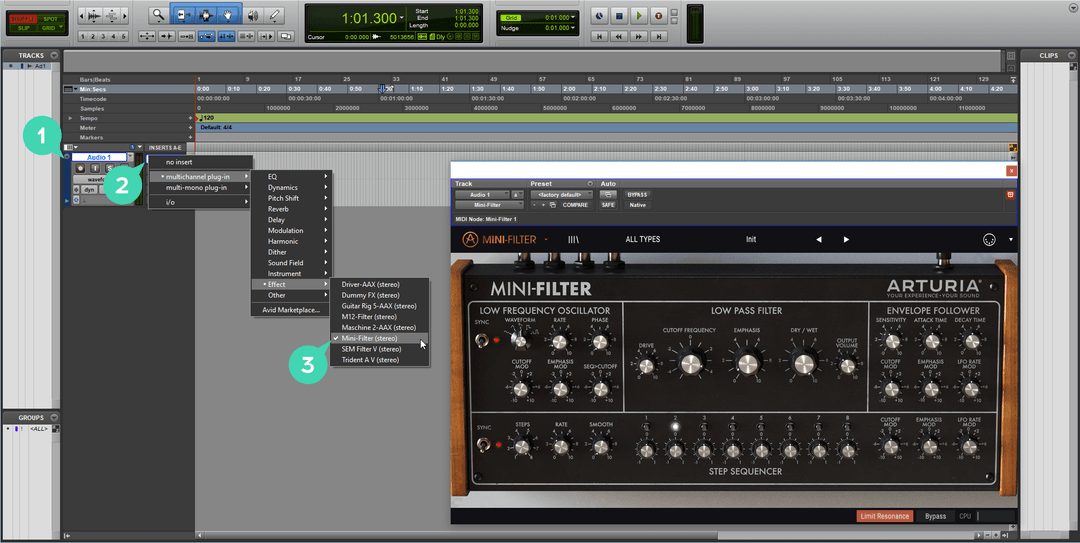1080x543 pixels.
Task: Toggle the LFO Sync switch
Action: point(482,340)
